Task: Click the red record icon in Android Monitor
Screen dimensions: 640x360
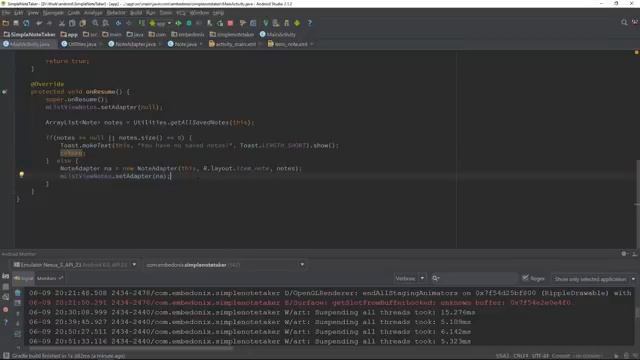Action: click(x=5, y=310)
